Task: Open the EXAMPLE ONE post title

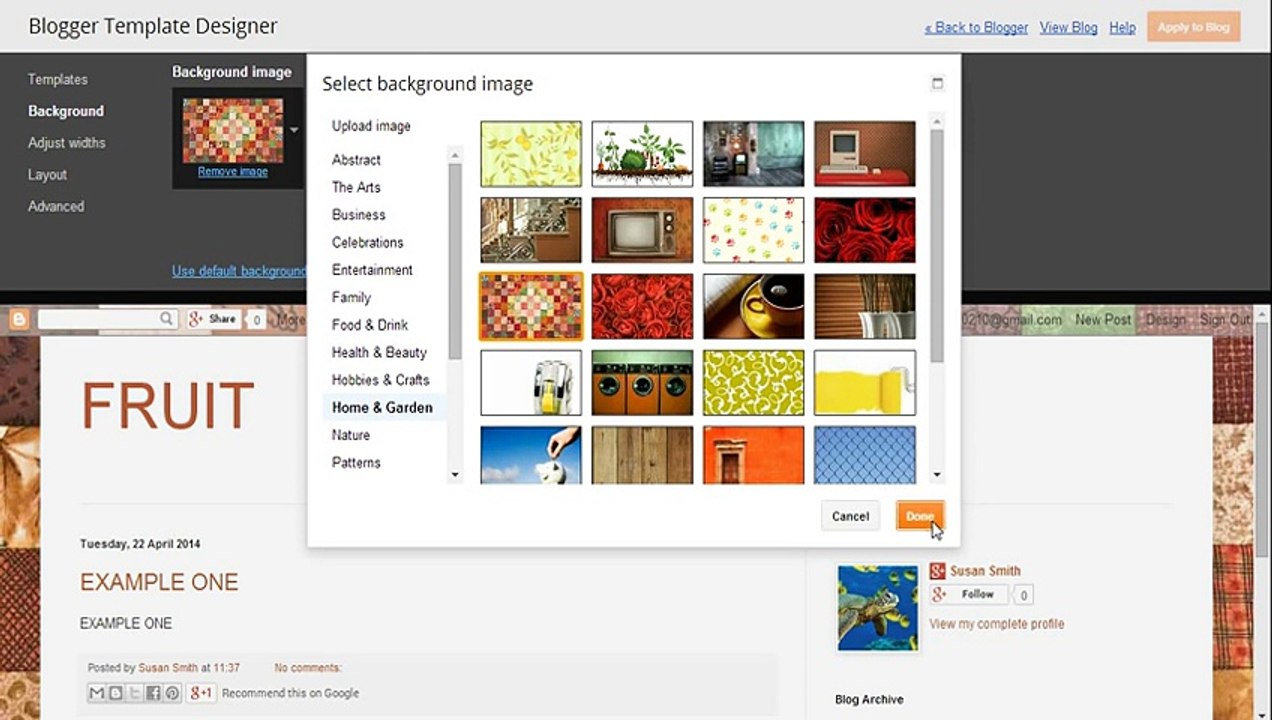Action: pyautogui.click(x=159, y=582)
